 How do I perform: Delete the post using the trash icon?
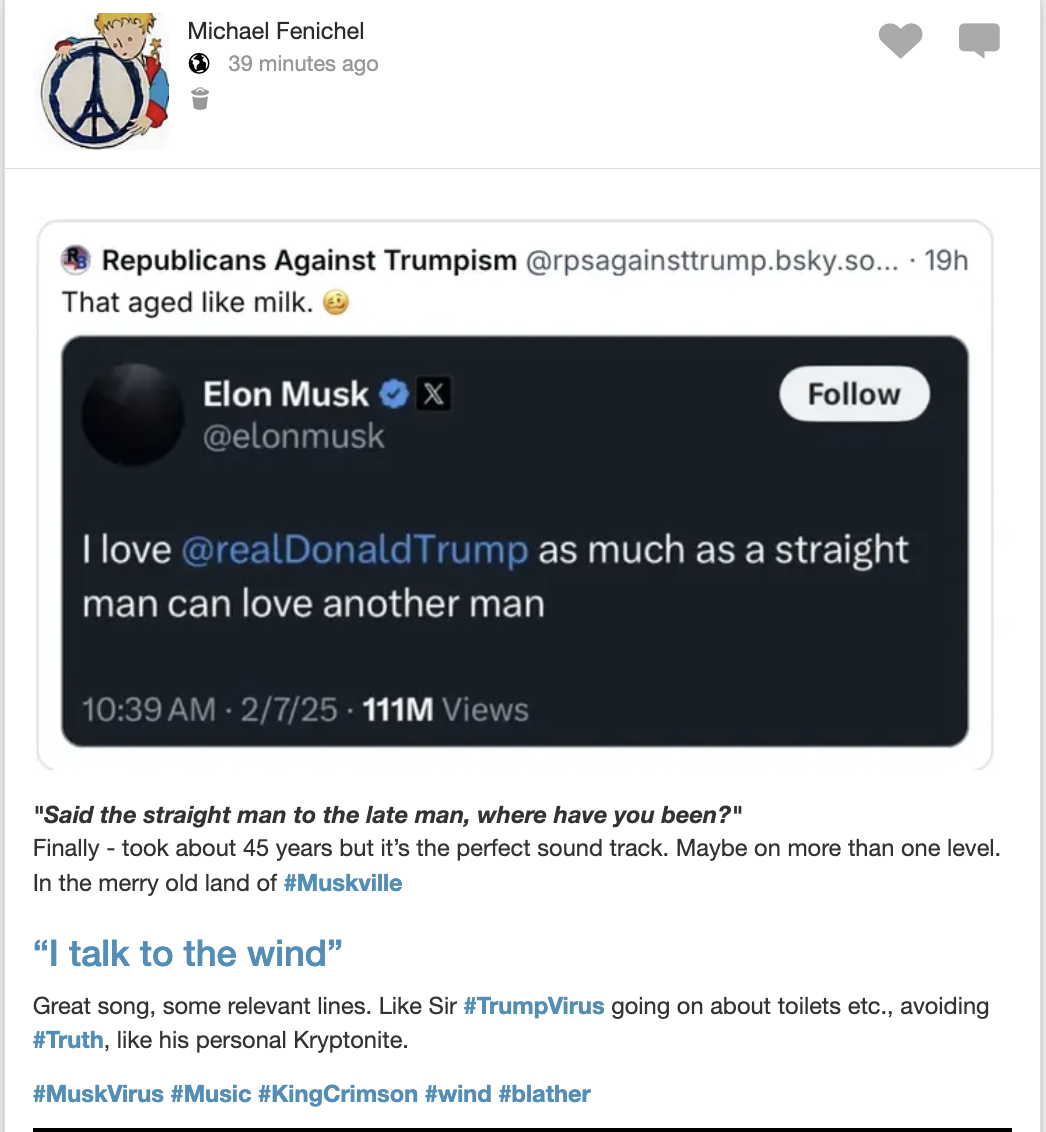200,98
